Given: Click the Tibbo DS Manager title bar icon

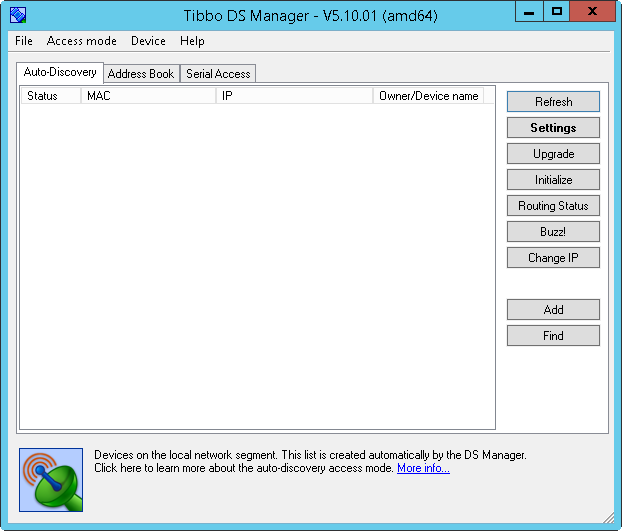Looking at the screenshot, I should pyautogui.click(x=17, y=14).
